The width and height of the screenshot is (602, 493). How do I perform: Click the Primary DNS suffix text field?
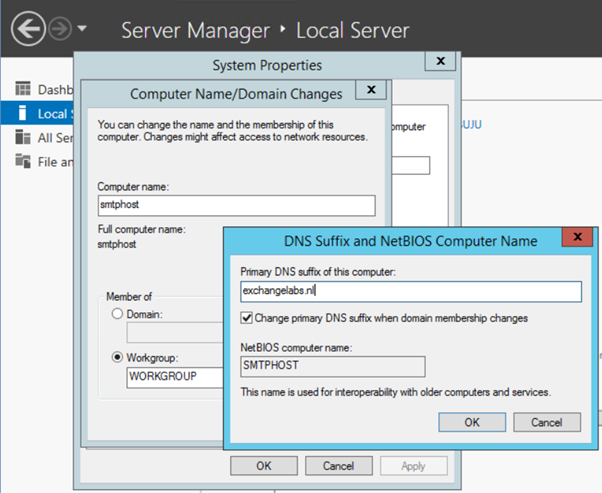point(410,291)
